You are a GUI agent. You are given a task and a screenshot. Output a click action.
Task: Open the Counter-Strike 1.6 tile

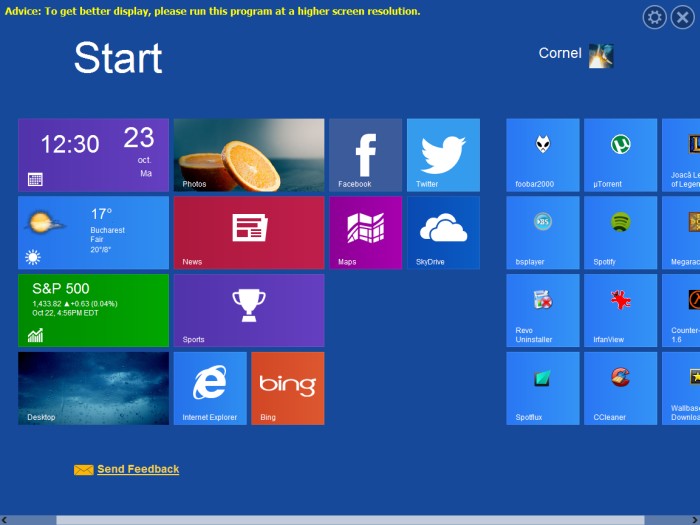(681, 310)
